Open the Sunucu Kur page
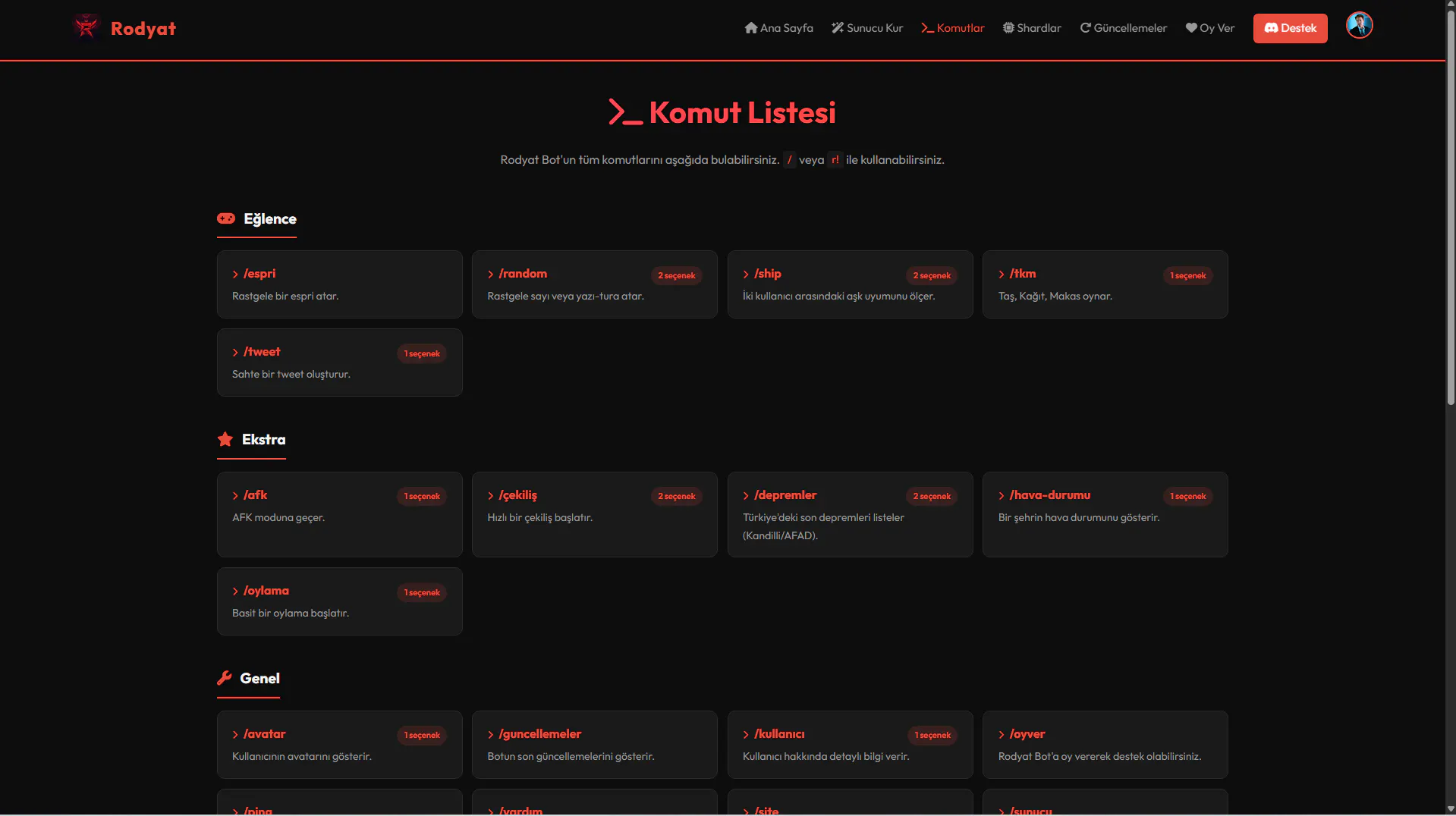The width and height of the screenshot is (1456, 816). point(866,28)
